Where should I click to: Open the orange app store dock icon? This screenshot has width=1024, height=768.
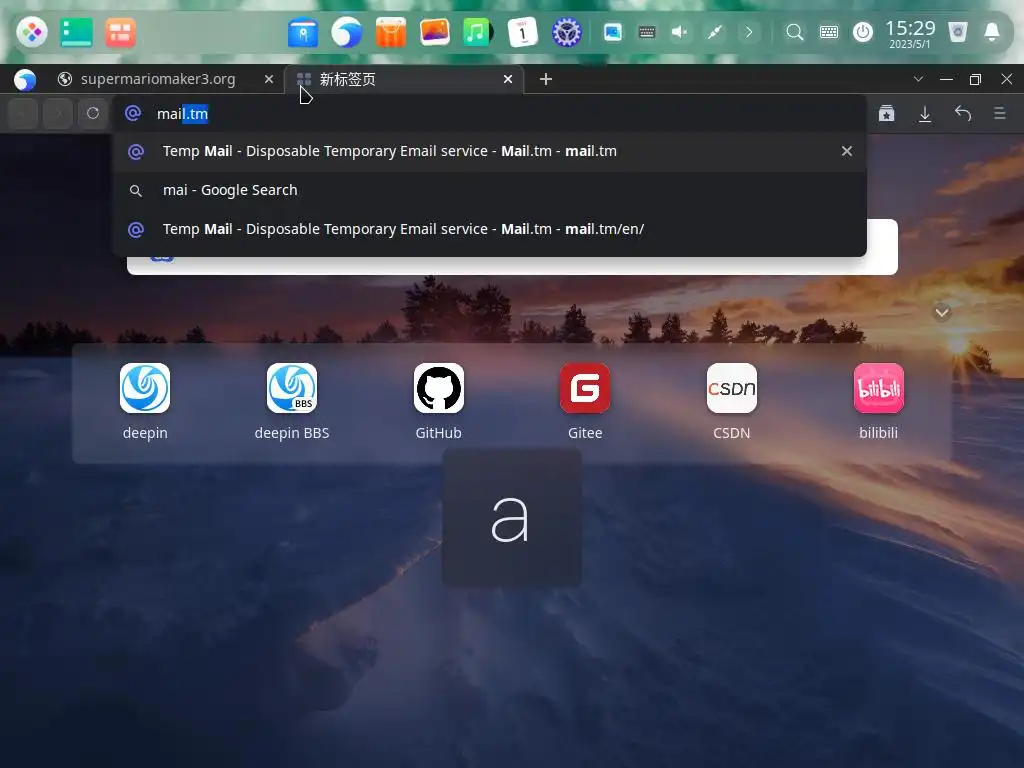[391, 33]
